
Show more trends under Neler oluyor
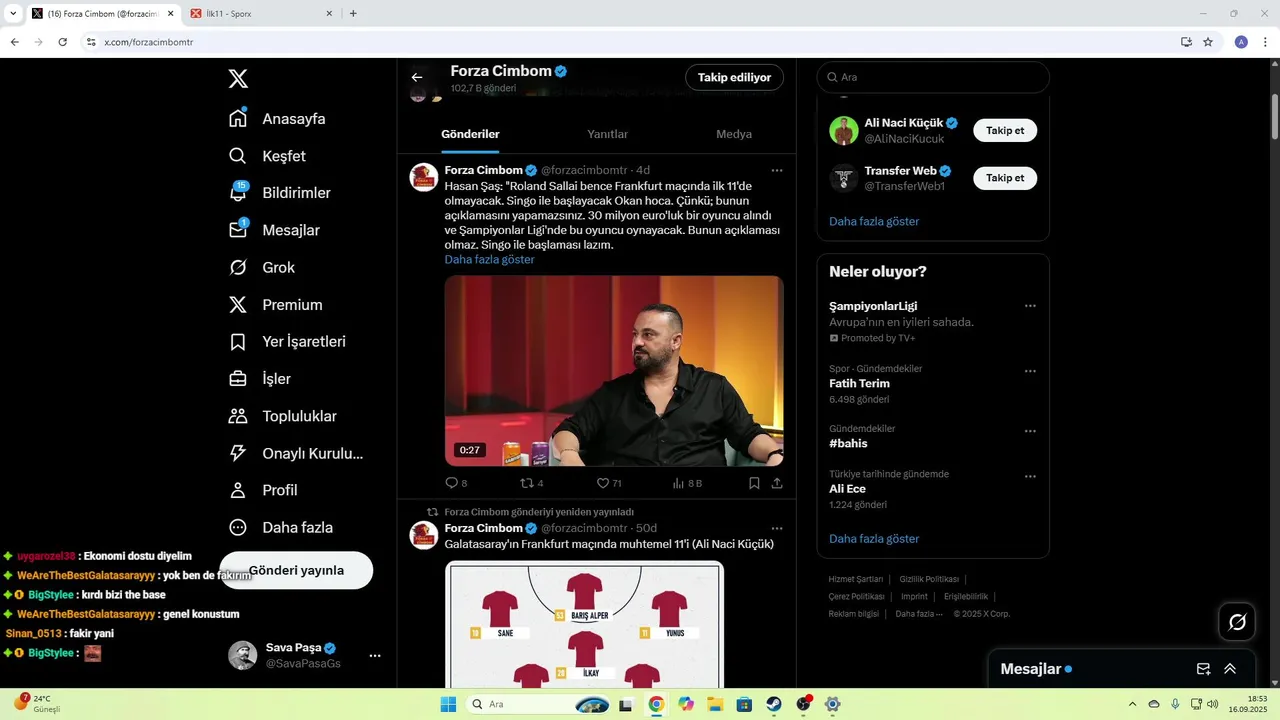874,538
